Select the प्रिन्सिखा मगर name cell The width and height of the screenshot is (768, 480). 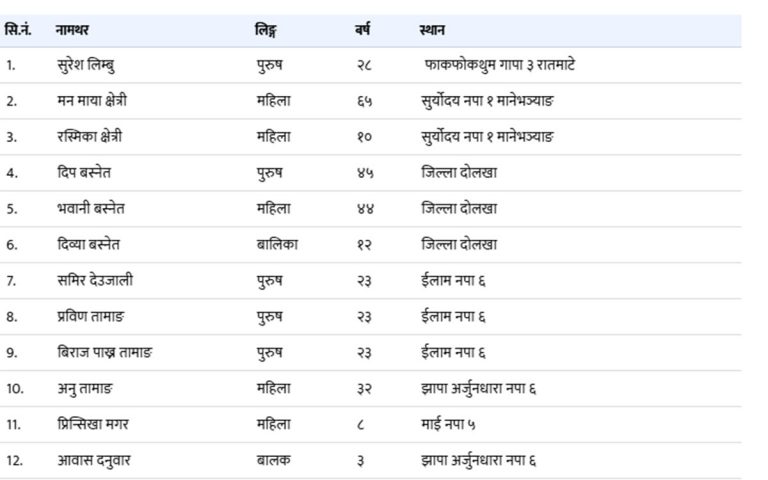(x=93, y=425)
